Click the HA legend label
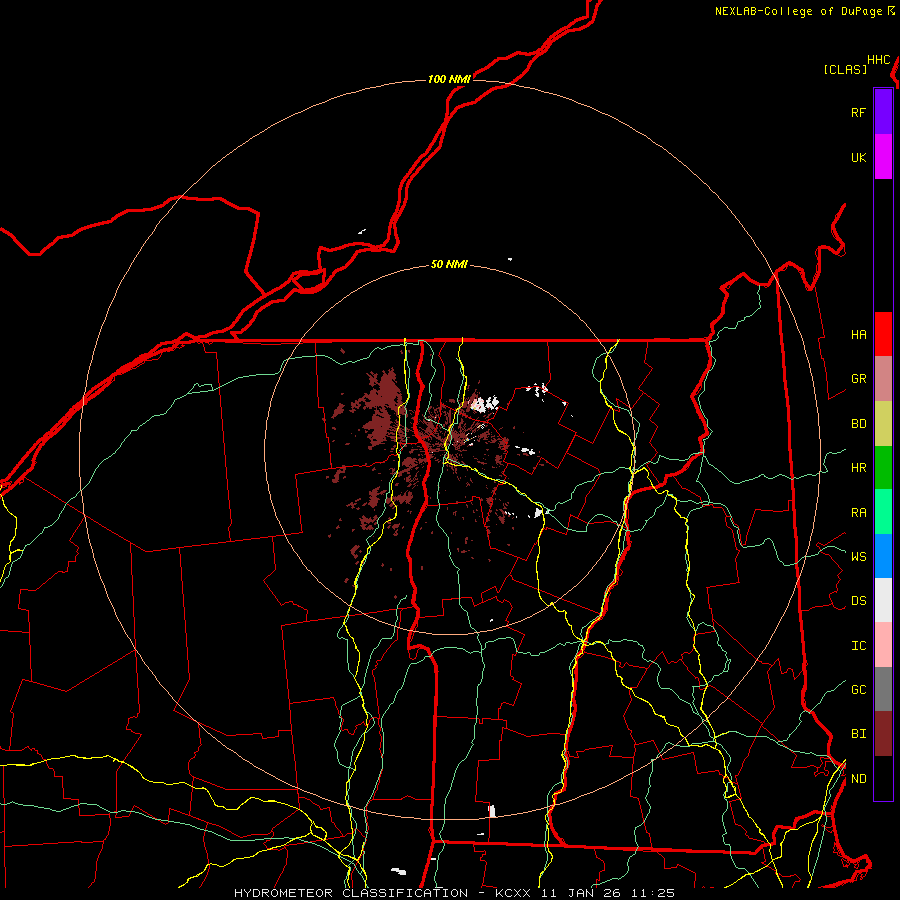This screenshot has width=900, height=900. click(x=858, y=335)
